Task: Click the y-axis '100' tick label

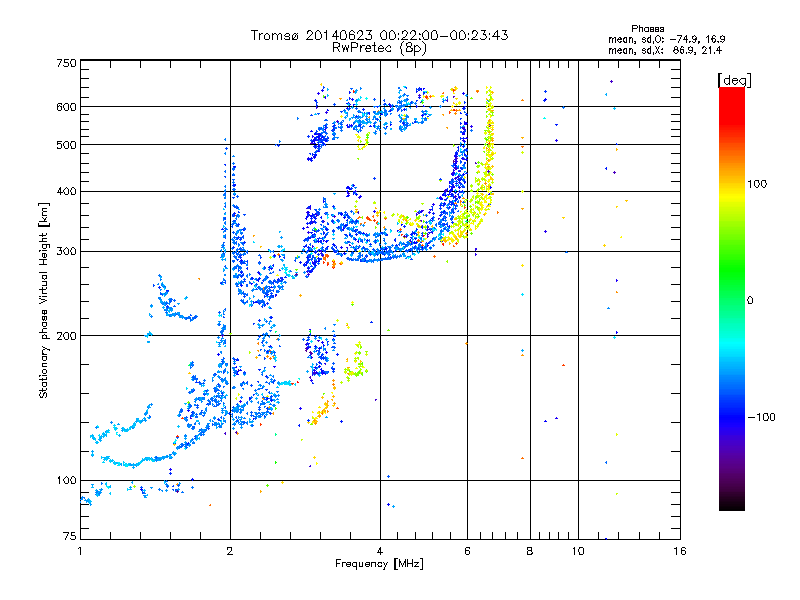Action: click(66, 480)
